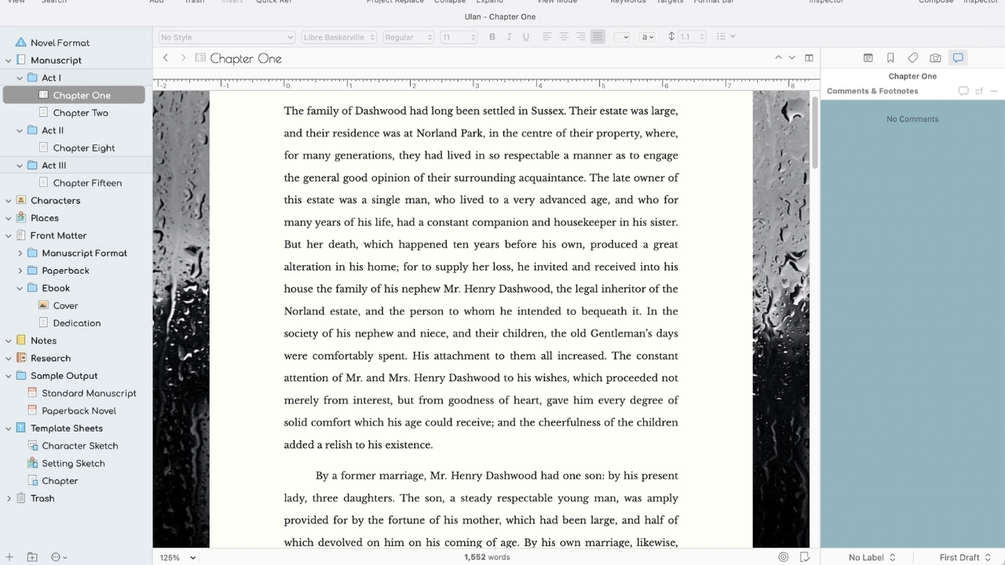
Task: Toggle the split editor button
Action: [809, 58]
